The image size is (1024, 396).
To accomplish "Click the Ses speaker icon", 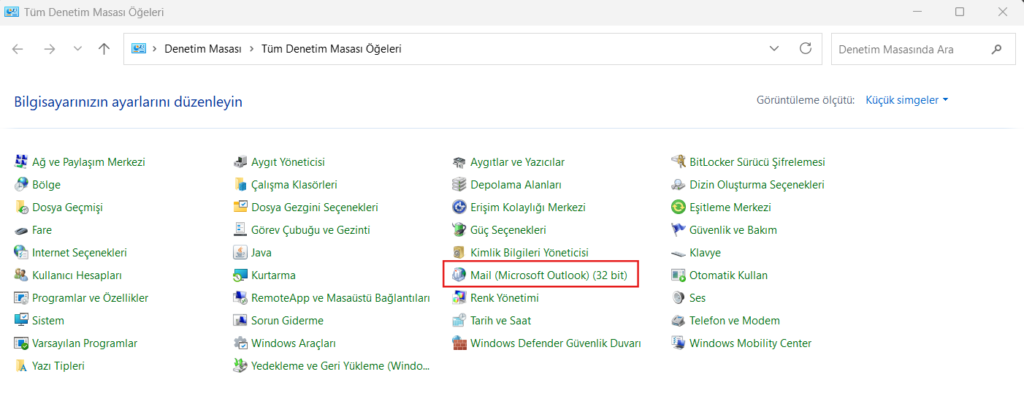I will [679, 298].
